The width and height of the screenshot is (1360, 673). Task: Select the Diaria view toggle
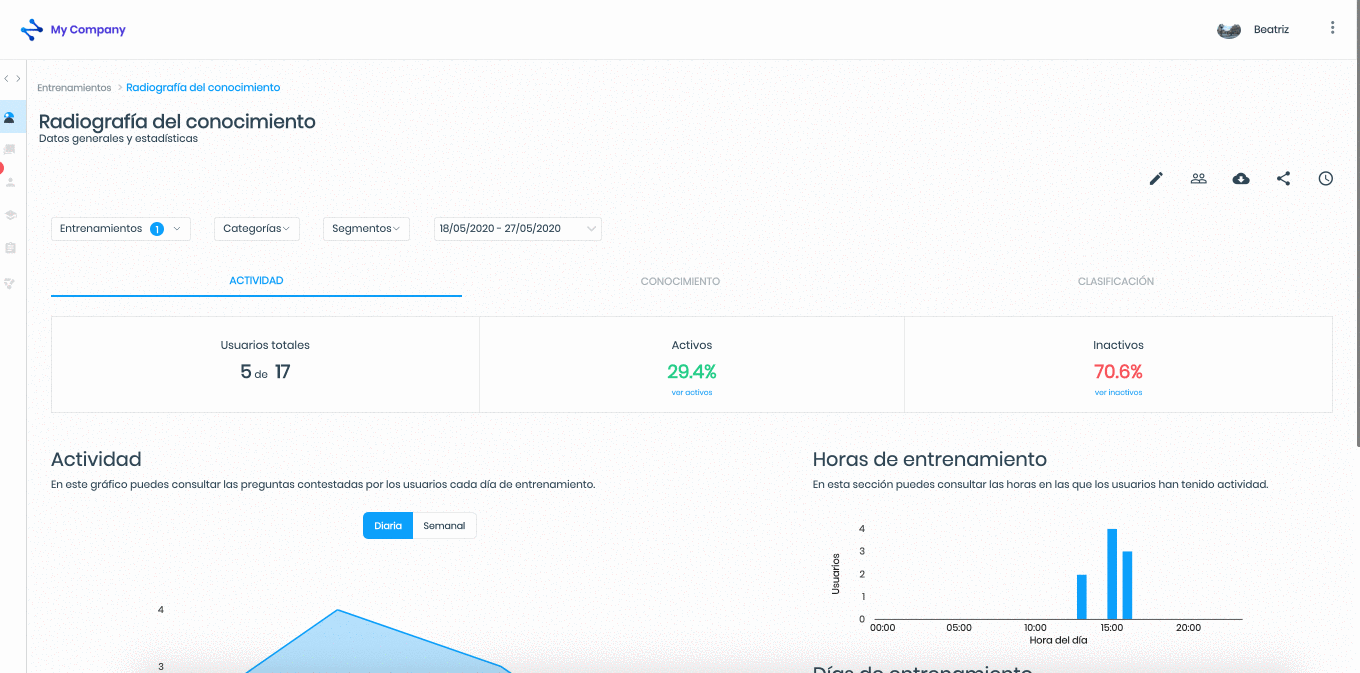388,525
